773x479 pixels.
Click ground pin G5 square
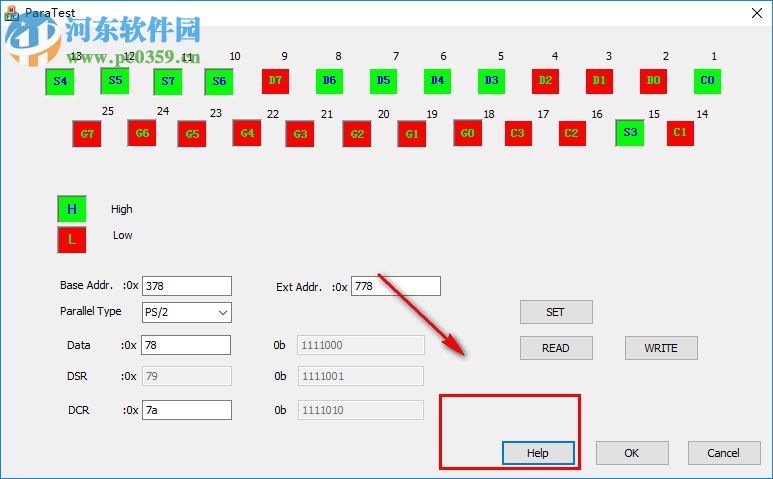click(x=192, y=134)
